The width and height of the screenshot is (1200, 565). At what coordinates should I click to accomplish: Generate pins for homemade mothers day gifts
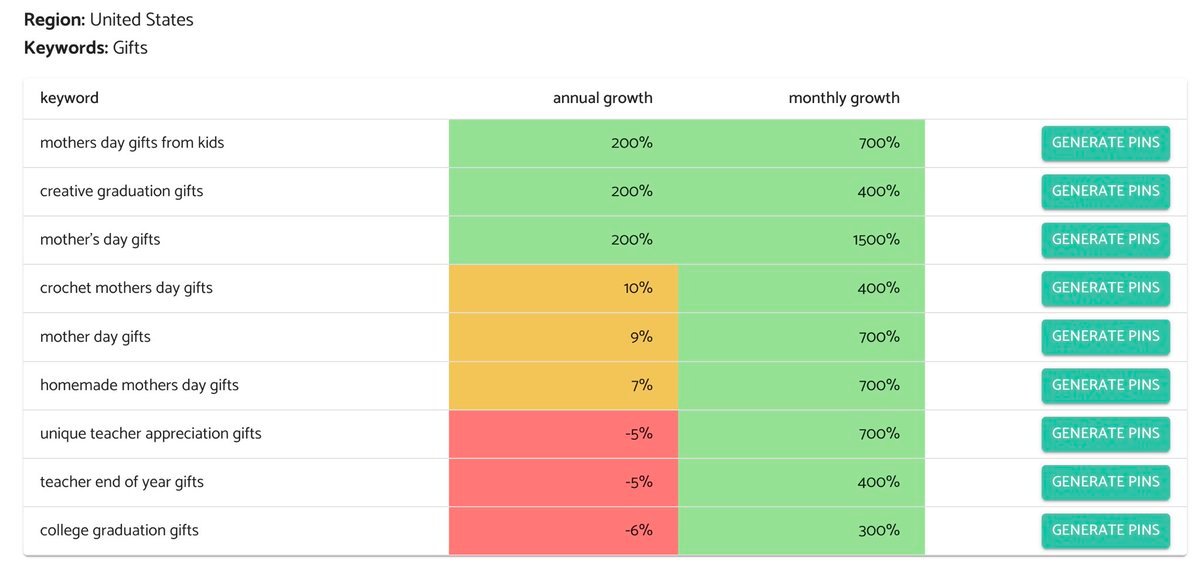point(1105,385)
